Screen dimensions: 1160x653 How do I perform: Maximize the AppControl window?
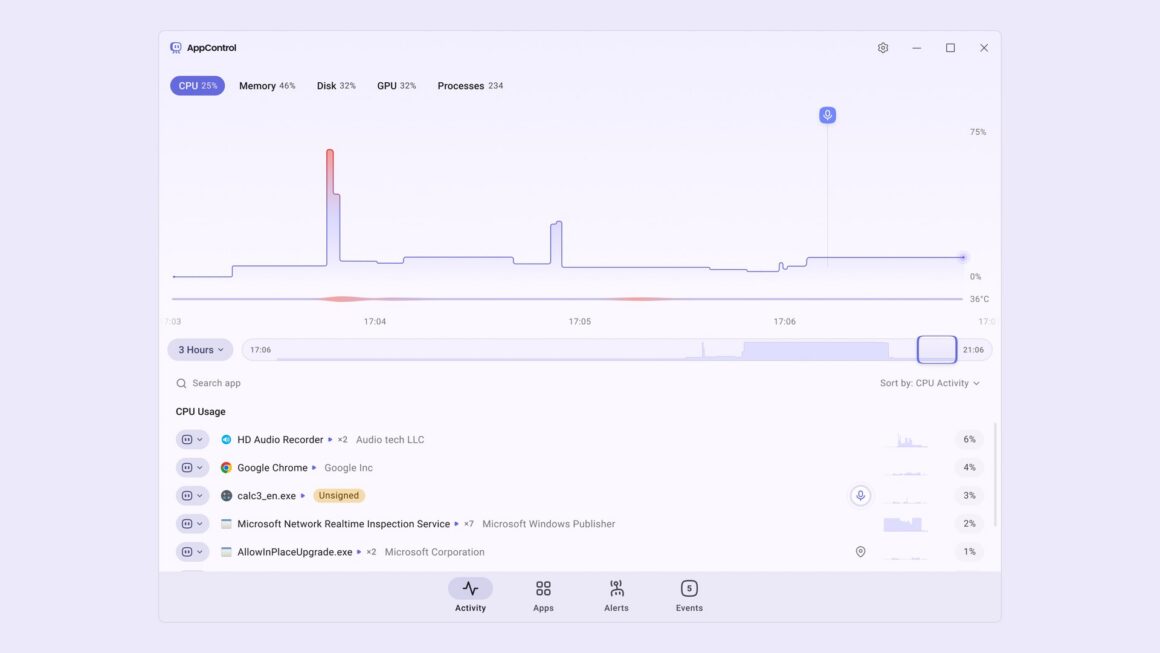tap(950, 47)
